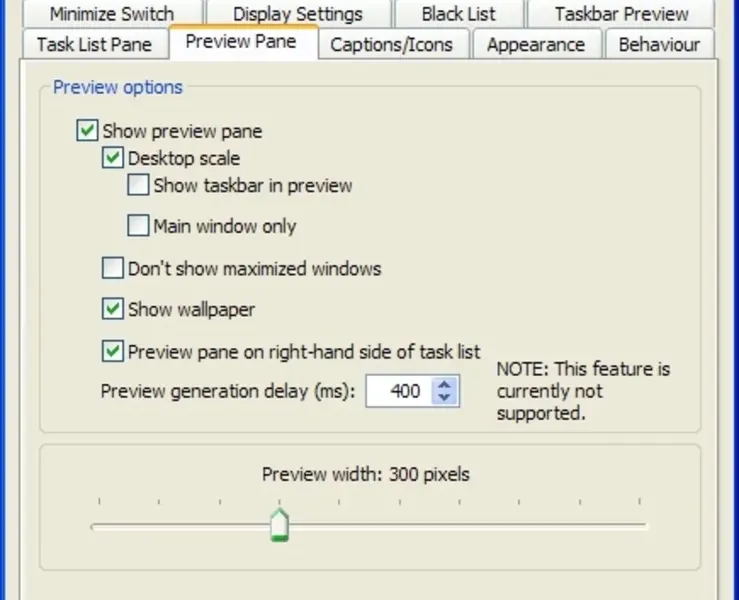Click the Preview width slider thumb
Screen dimensions: 739x600
[280, 524]
